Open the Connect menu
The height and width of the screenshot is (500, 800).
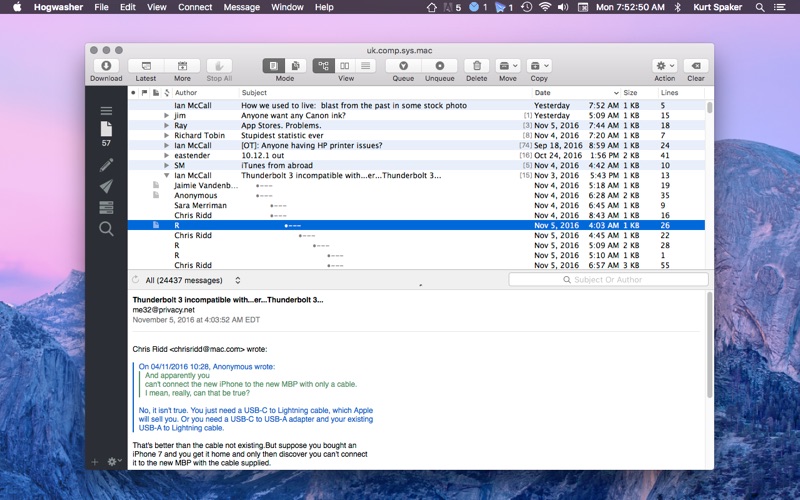tap(195, 7)
